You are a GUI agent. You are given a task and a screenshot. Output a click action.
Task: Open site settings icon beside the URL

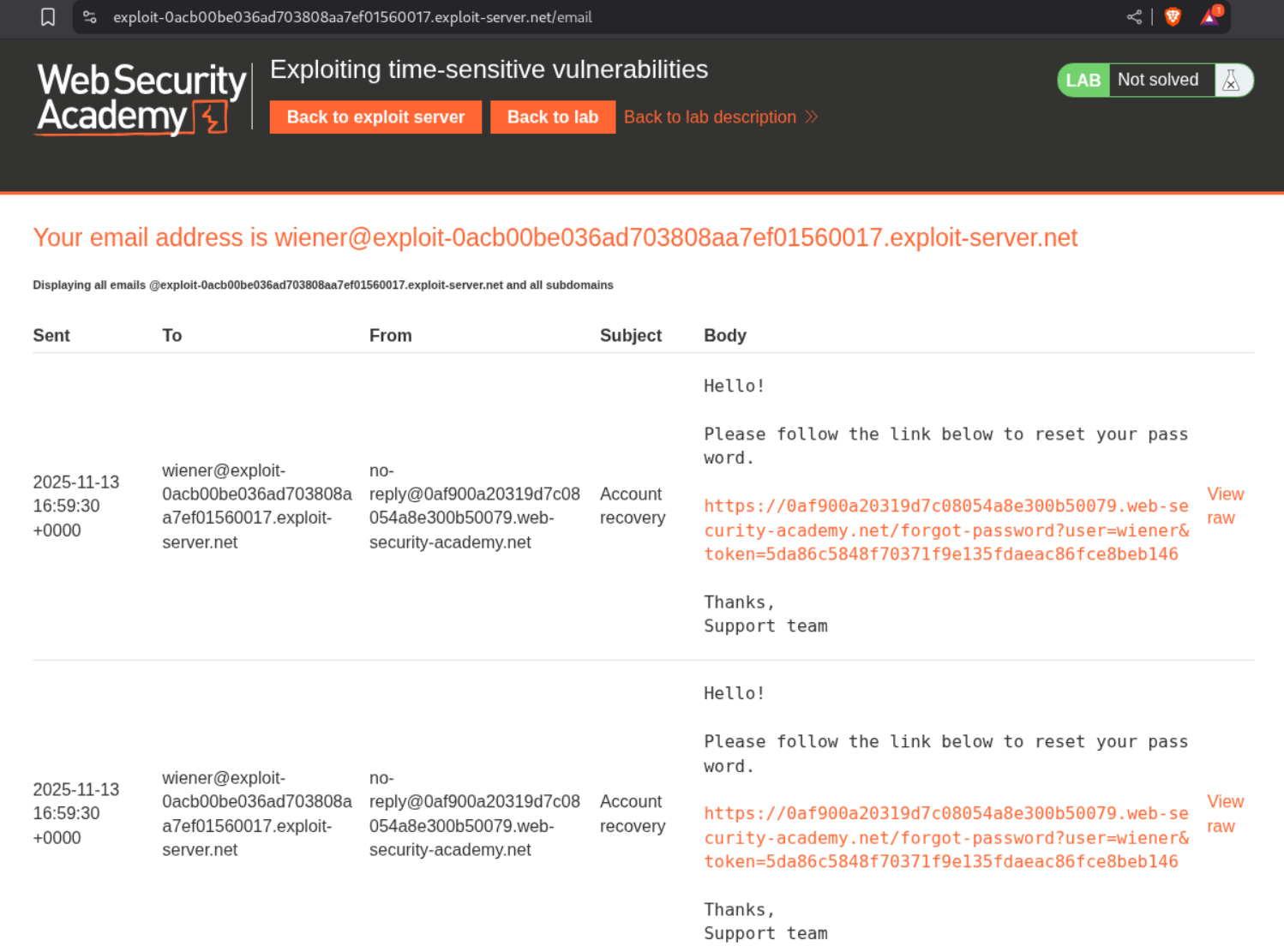(x=90, y=17)
